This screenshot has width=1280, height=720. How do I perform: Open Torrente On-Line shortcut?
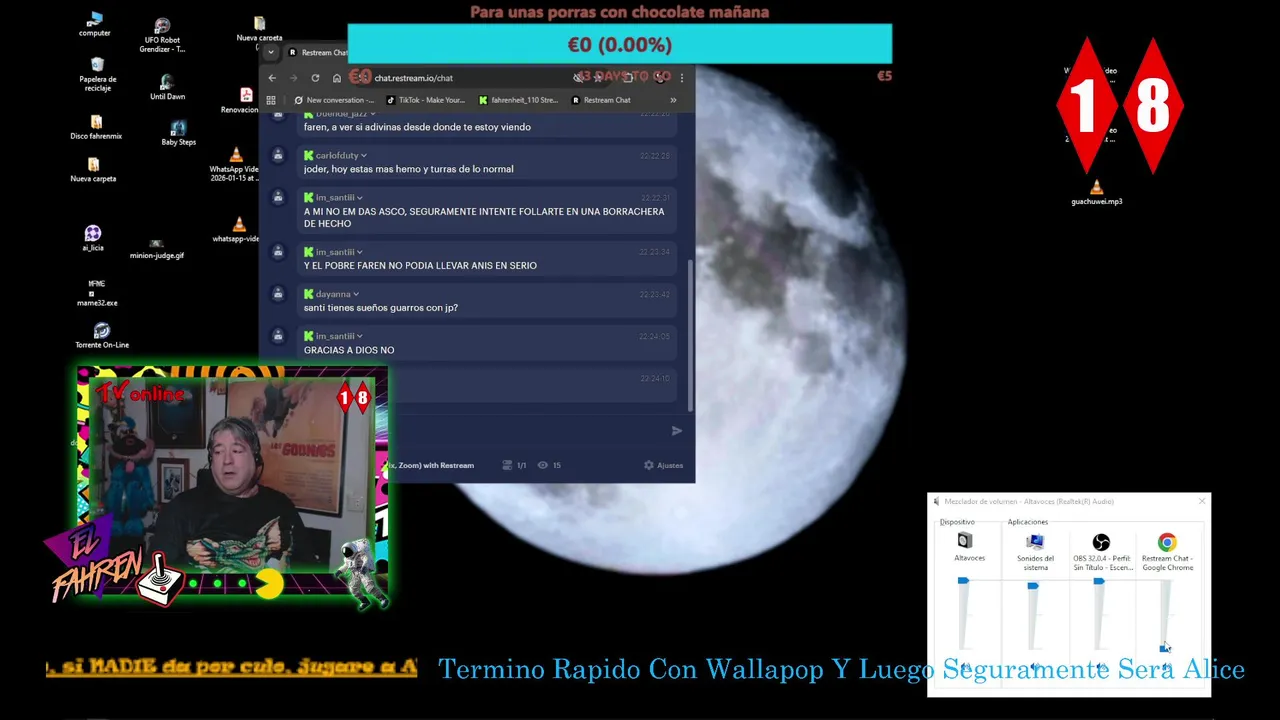coord(102,335)
